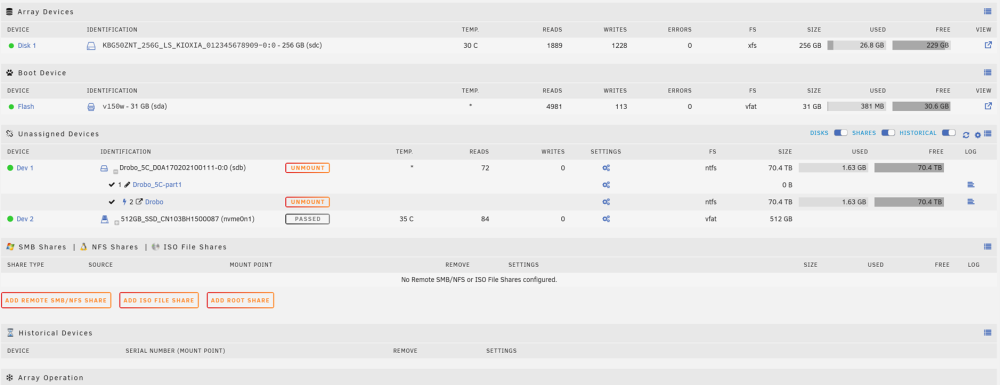Viewport: 1000px width, 385px height.
Task: Refresh the Unassigned Devices list
Action: 966,134
